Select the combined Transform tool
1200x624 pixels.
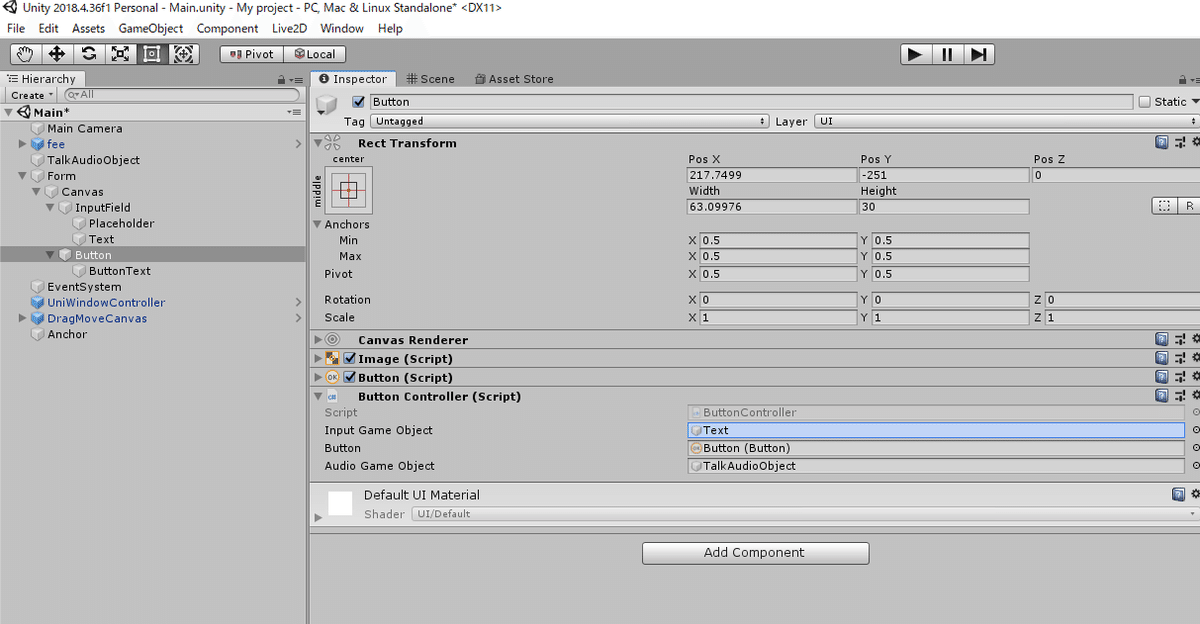[182, 54]
